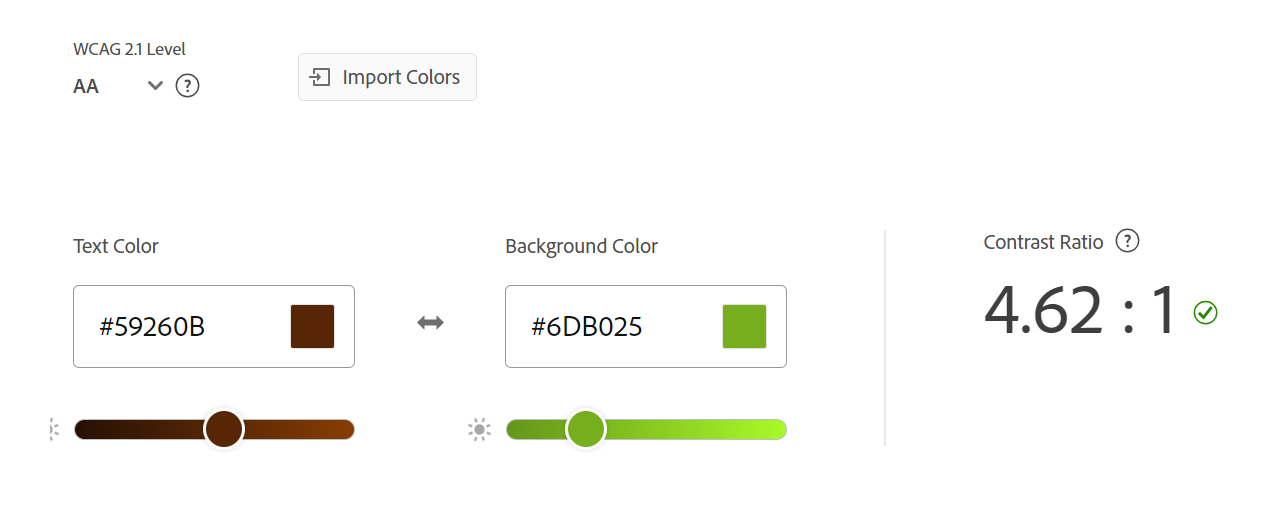Focus the #6DB025 background color field
1284x528 pixels.
[610, 326]
